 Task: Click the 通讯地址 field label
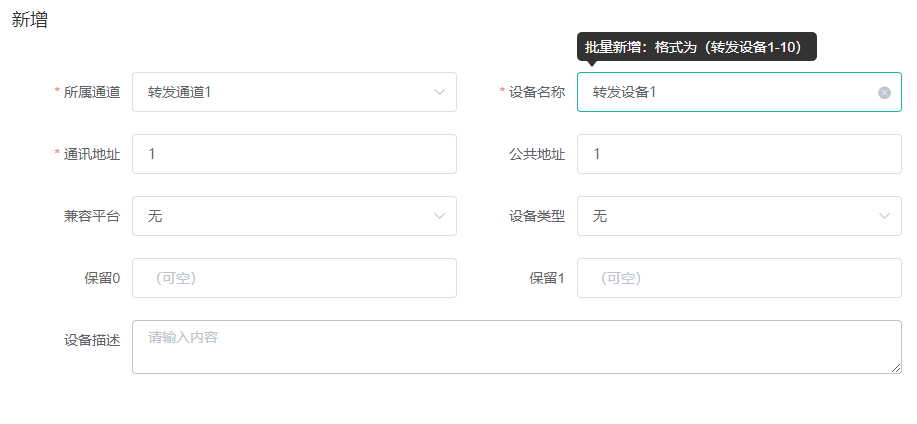[x=92, y=154]
